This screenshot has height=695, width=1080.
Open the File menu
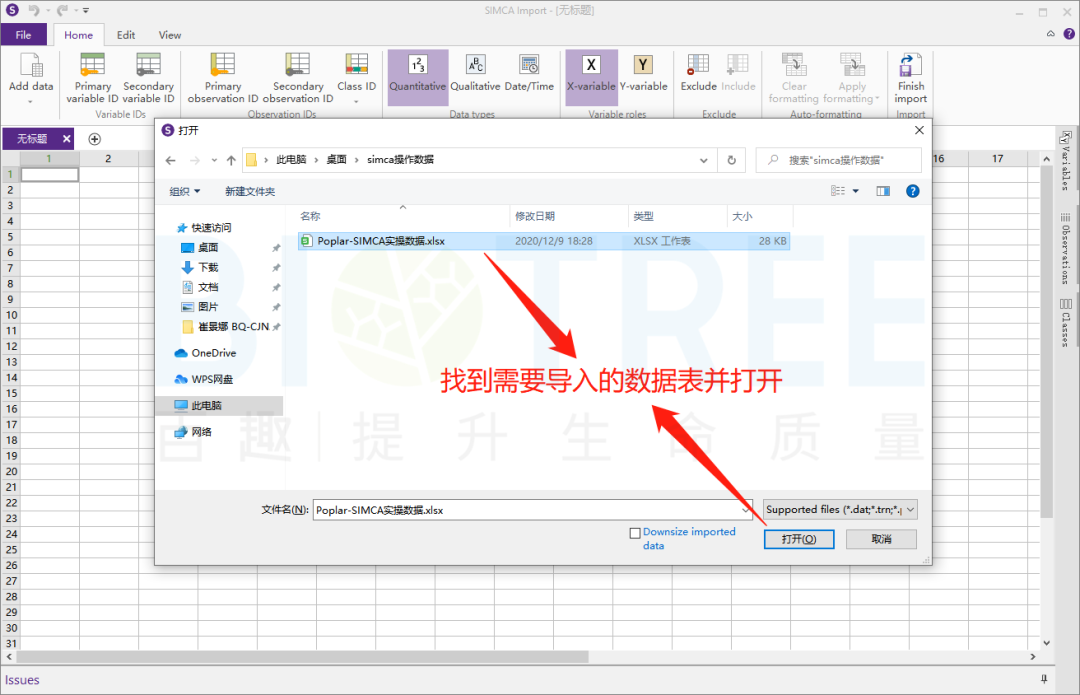point(24,34)
